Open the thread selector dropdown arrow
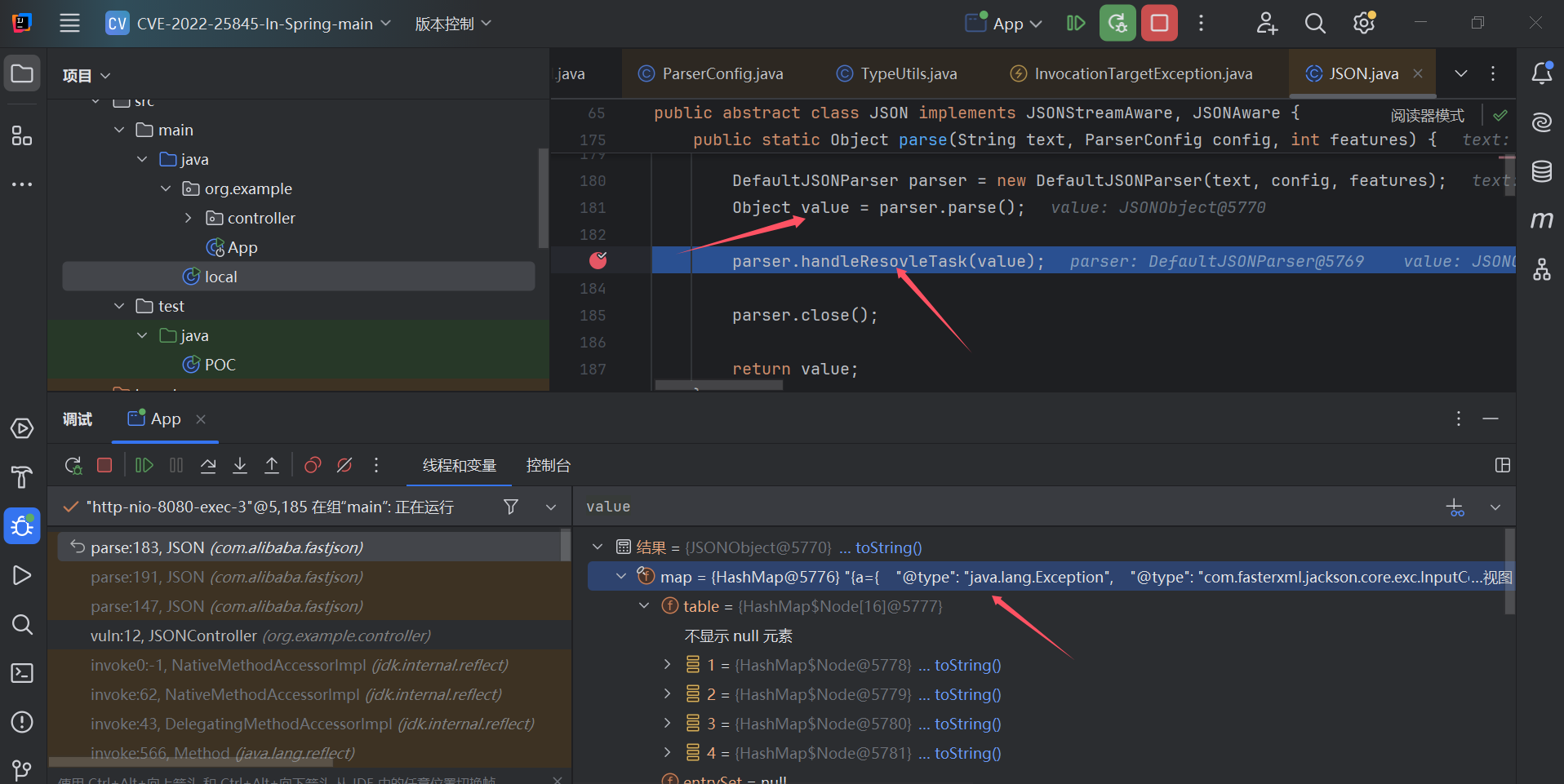The image size is (1564, 784). coord(551,507)
